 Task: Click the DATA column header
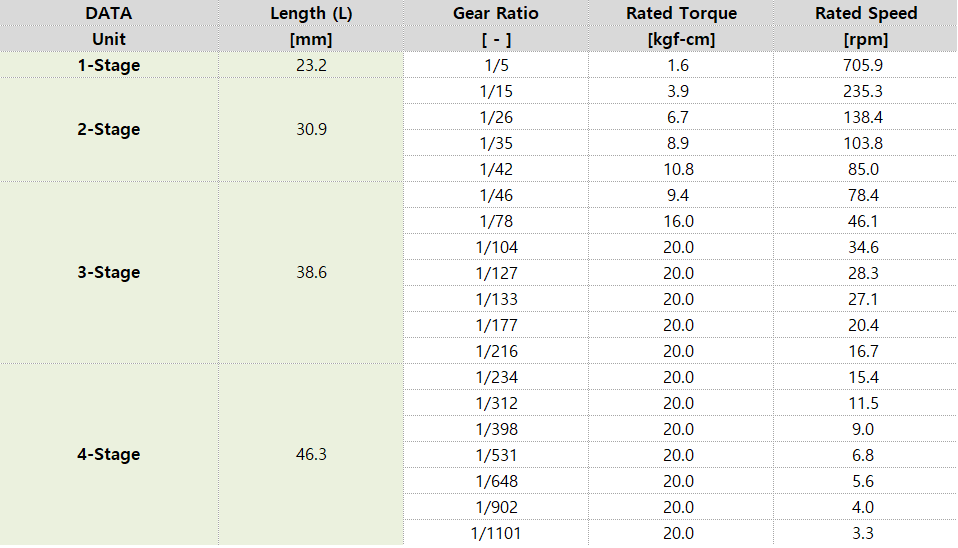[109, 13]
